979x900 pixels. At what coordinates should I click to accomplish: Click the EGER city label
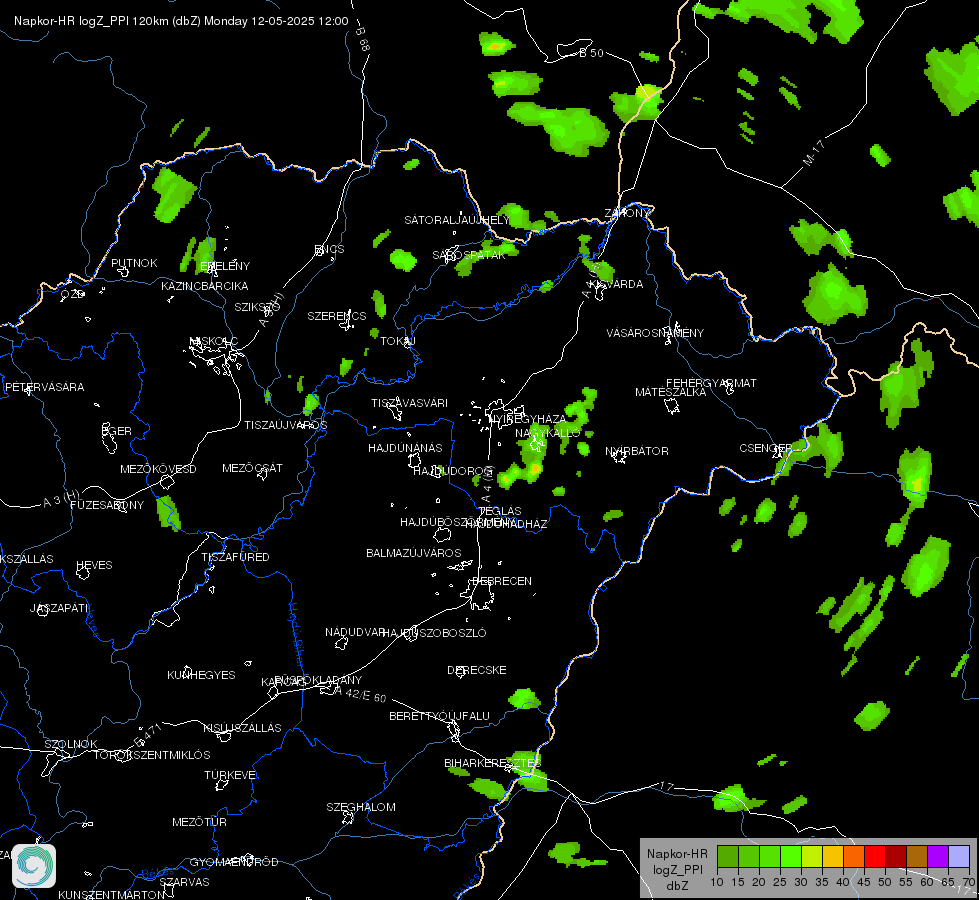click(117, 431)
